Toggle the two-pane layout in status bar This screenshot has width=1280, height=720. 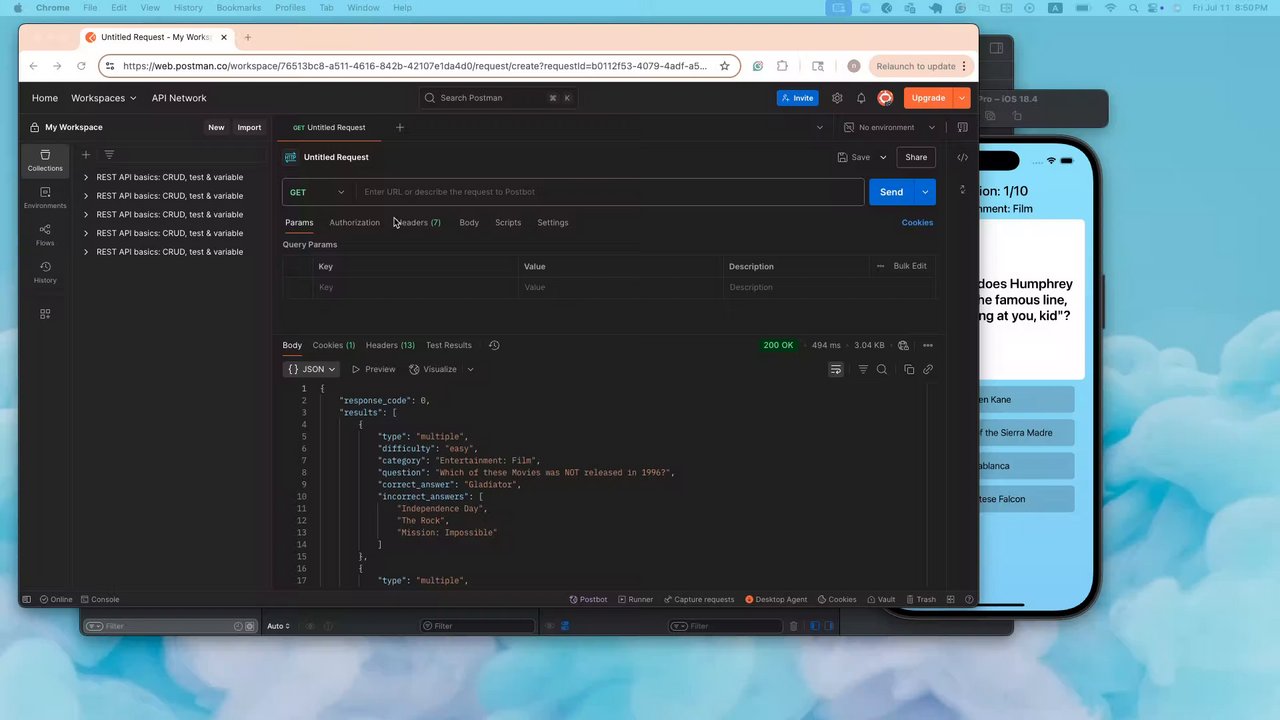click(x=953, y=599)
